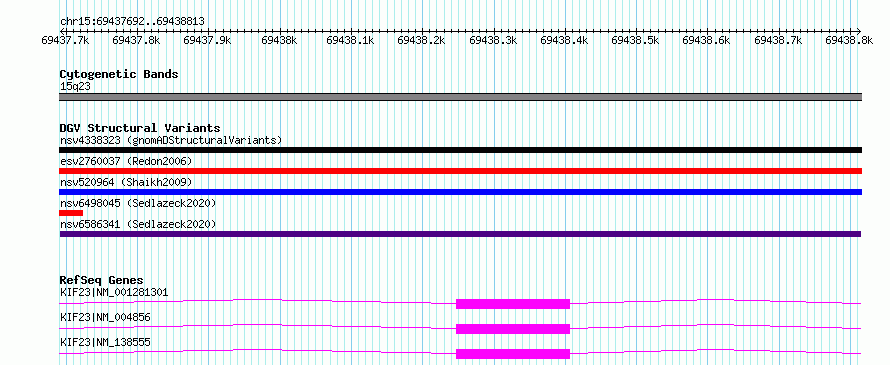Click the 69438.1k ruler tick label

click(x=350, y=40)
